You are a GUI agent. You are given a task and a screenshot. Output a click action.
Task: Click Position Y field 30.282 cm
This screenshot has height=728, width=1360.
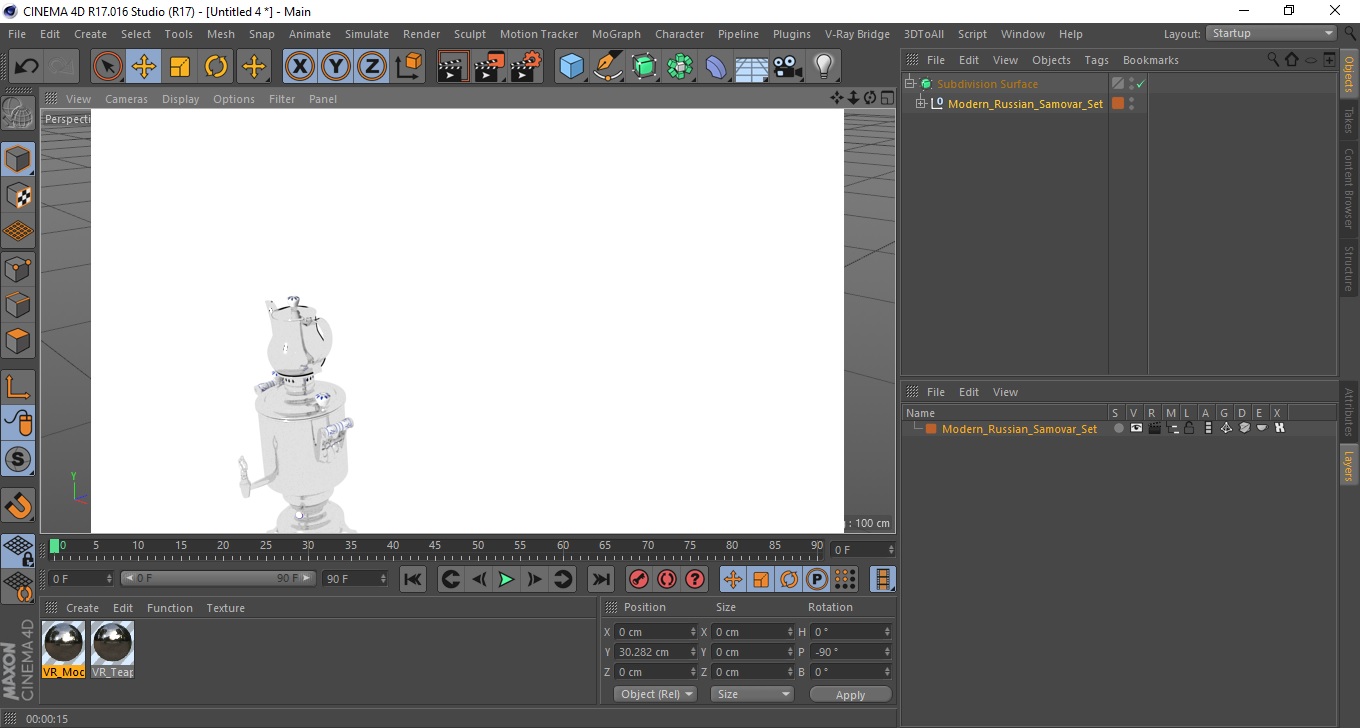tap(656, 652)
